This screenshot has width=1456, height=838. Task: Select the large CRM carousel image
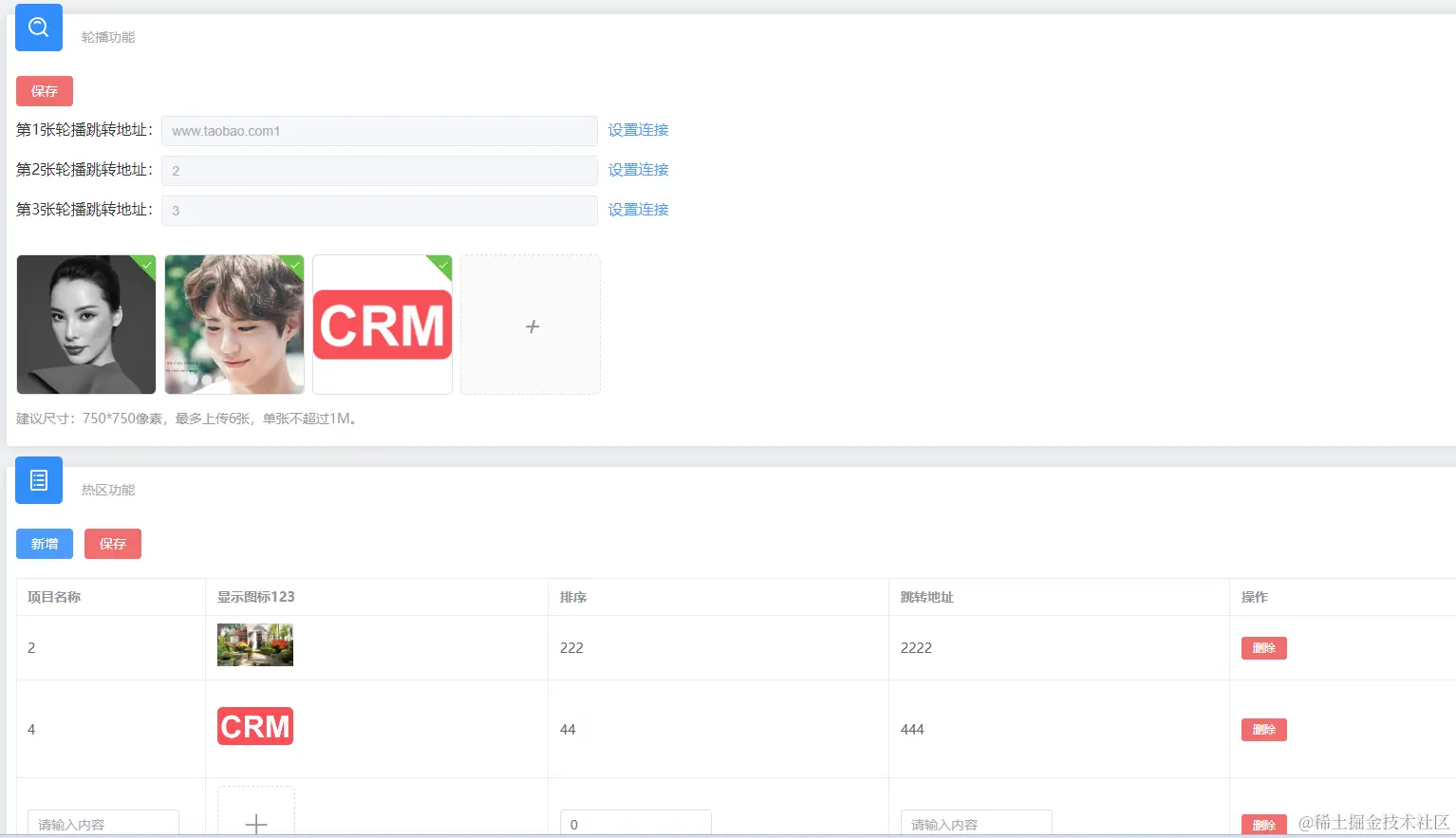click(383, 325)
